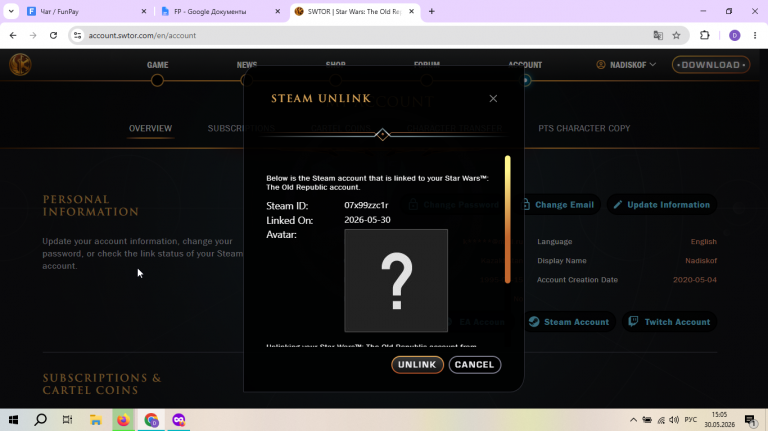Click the Display Name value Nadiskof
Viewport: 768px width, 431px height.
pyautogui.click(x=701, y=261)
